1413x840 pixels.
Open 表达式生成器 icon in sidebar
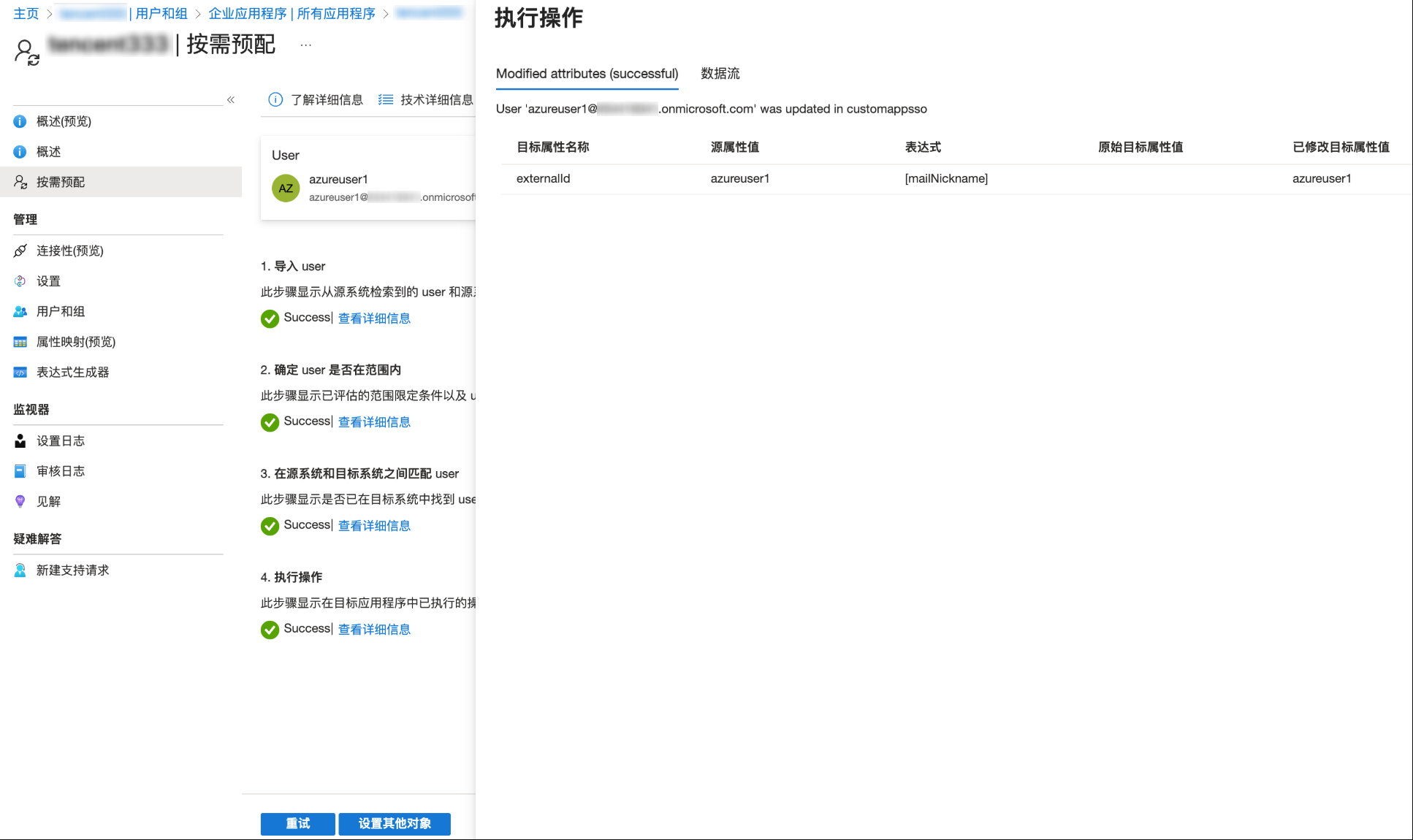click(x=20, y=373)
